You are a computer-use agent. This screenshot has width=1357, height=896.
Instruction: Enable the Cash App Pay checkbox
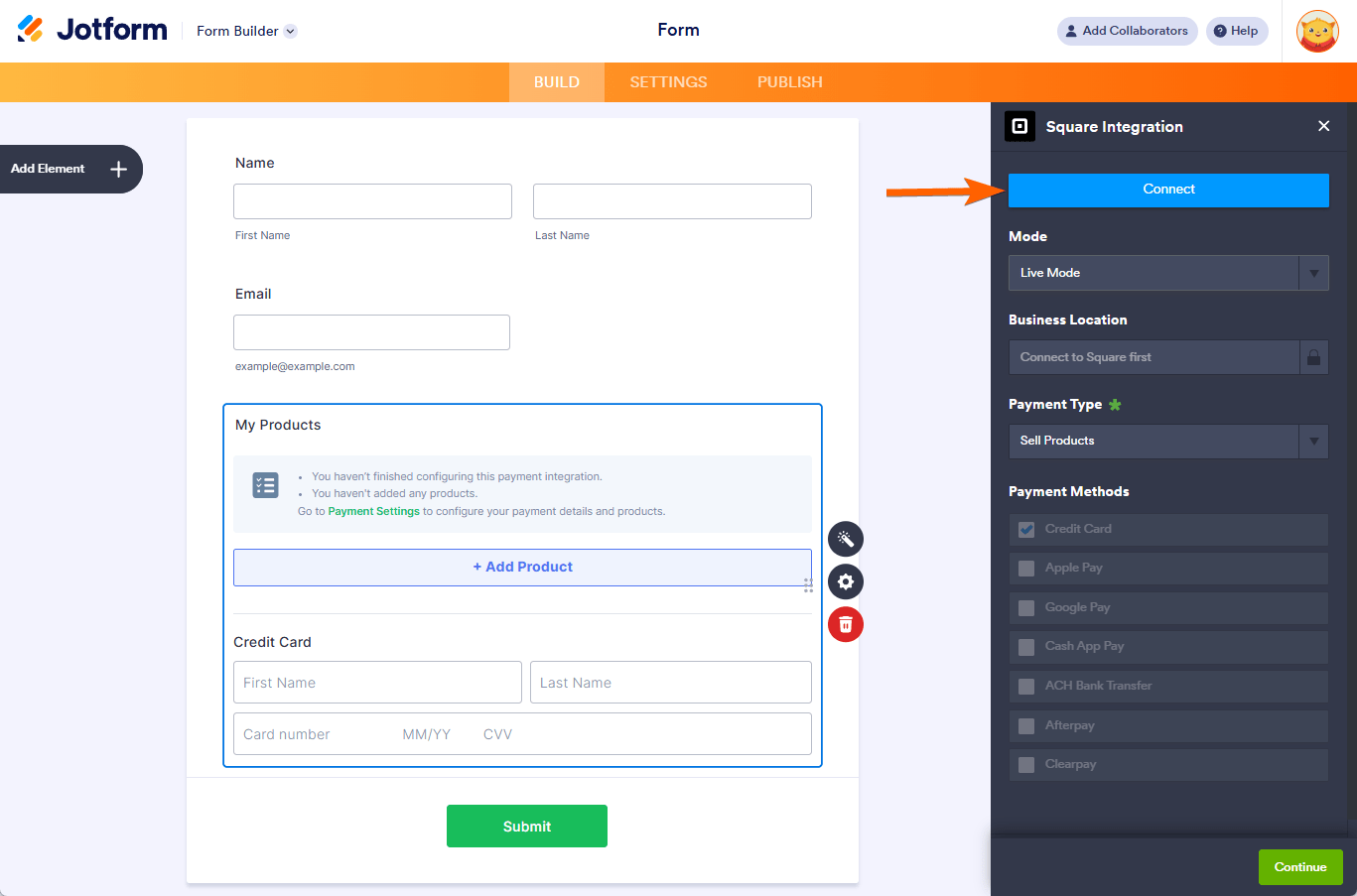[1026, 647]
